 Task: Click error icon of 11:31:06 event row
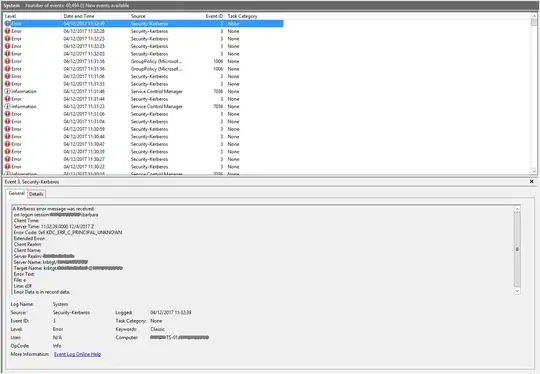coord(7,114)
